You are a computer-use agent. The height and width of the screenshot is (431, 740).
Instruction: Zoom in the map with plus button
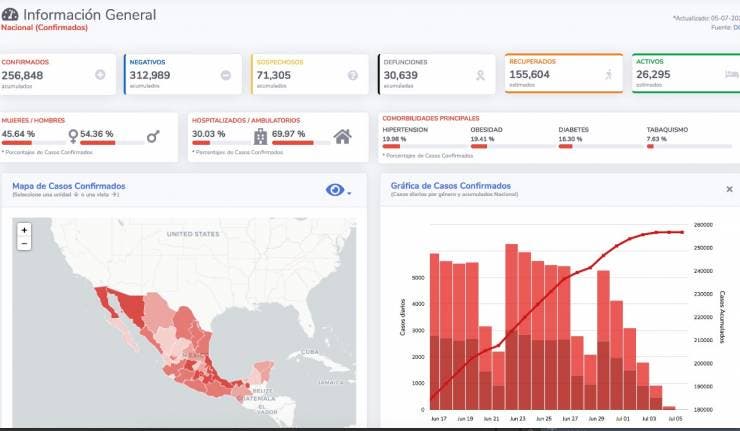tap(25, 230)
